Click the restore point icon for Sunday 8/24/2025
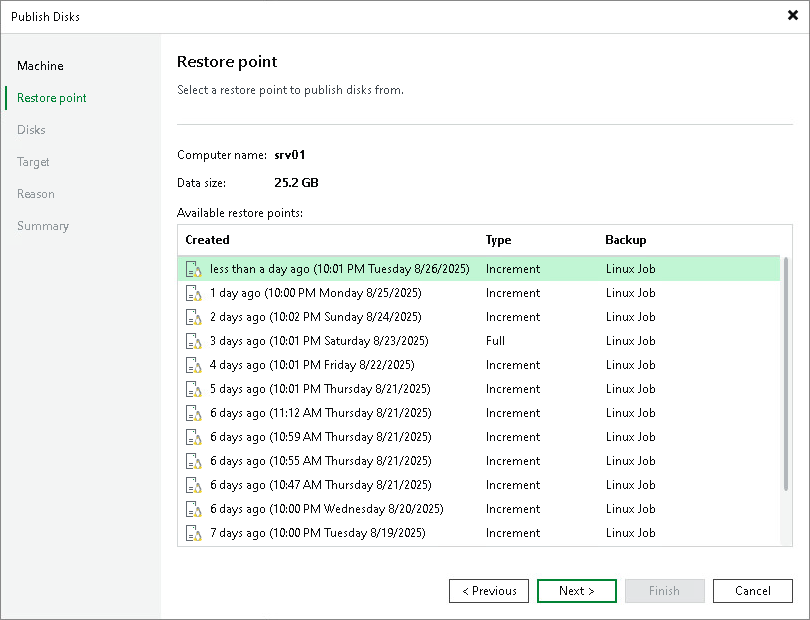 [x=194, y=317]
